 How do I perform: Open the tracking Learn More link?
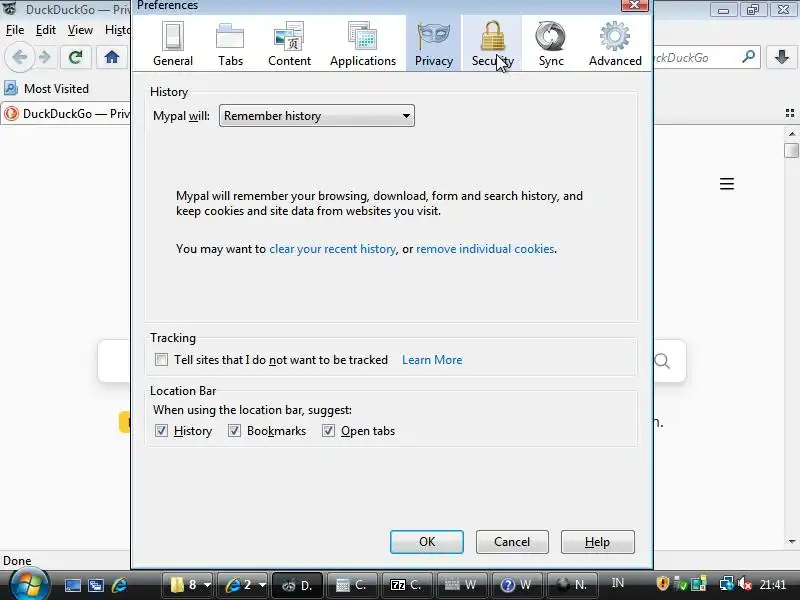[x=432, y=360]
